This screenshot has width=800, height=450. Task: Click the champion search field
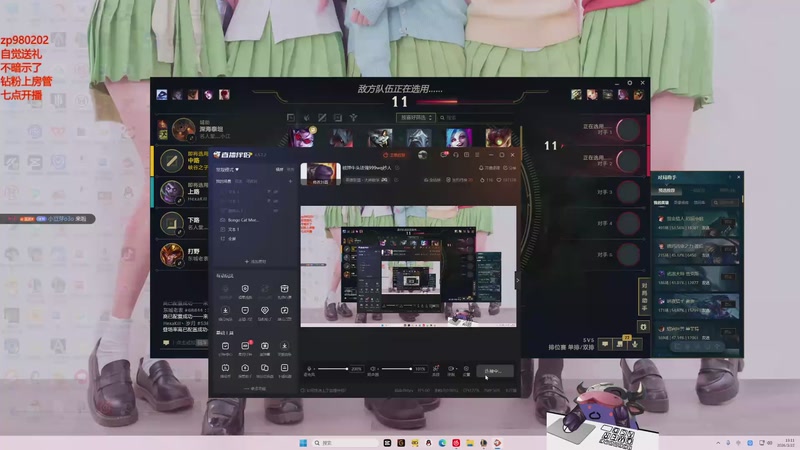click(x=477, y=117)
